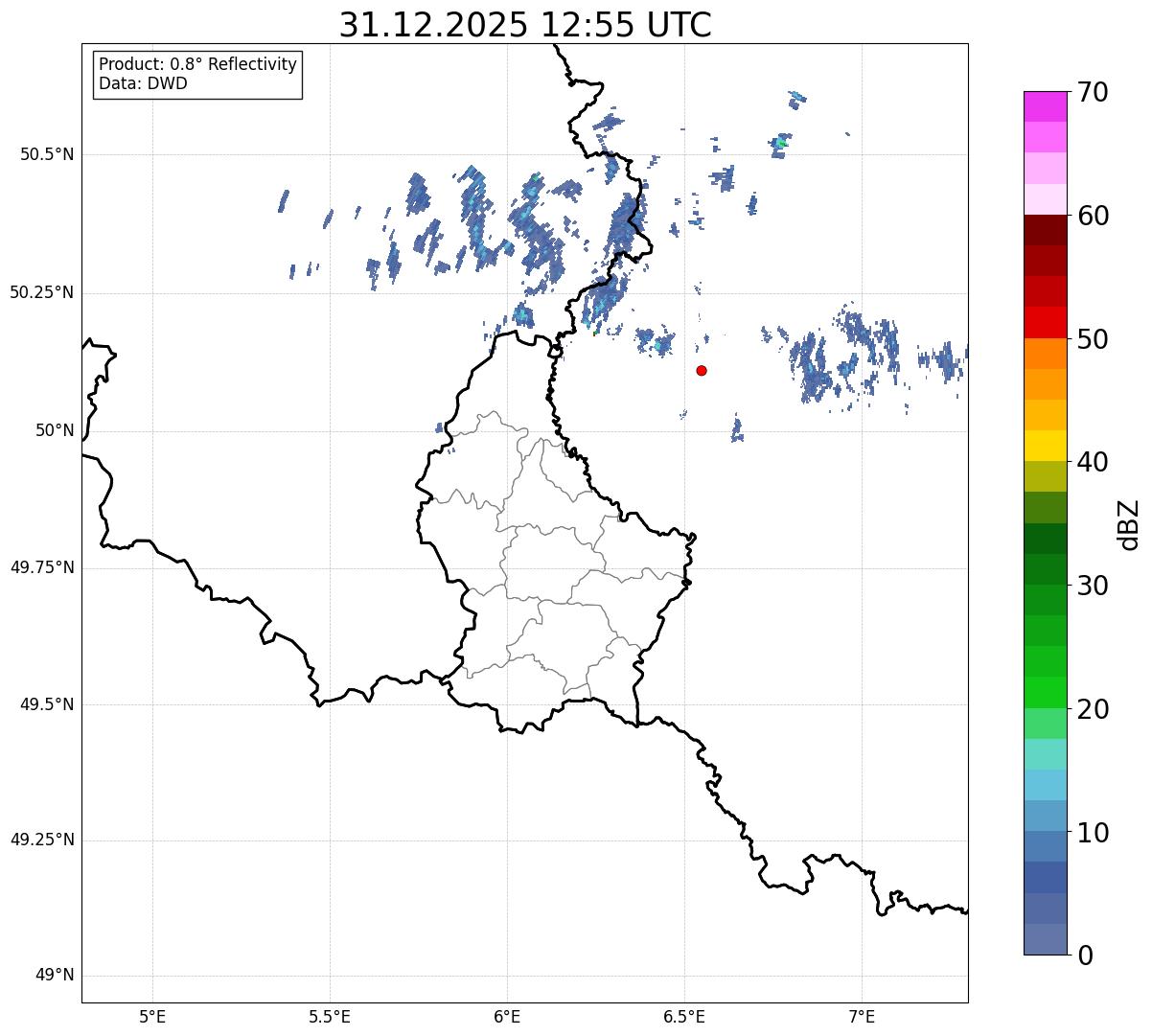Click the 49.5°N latitude label
This screenshot has height=1036, width=1152.
pos(47,704)
